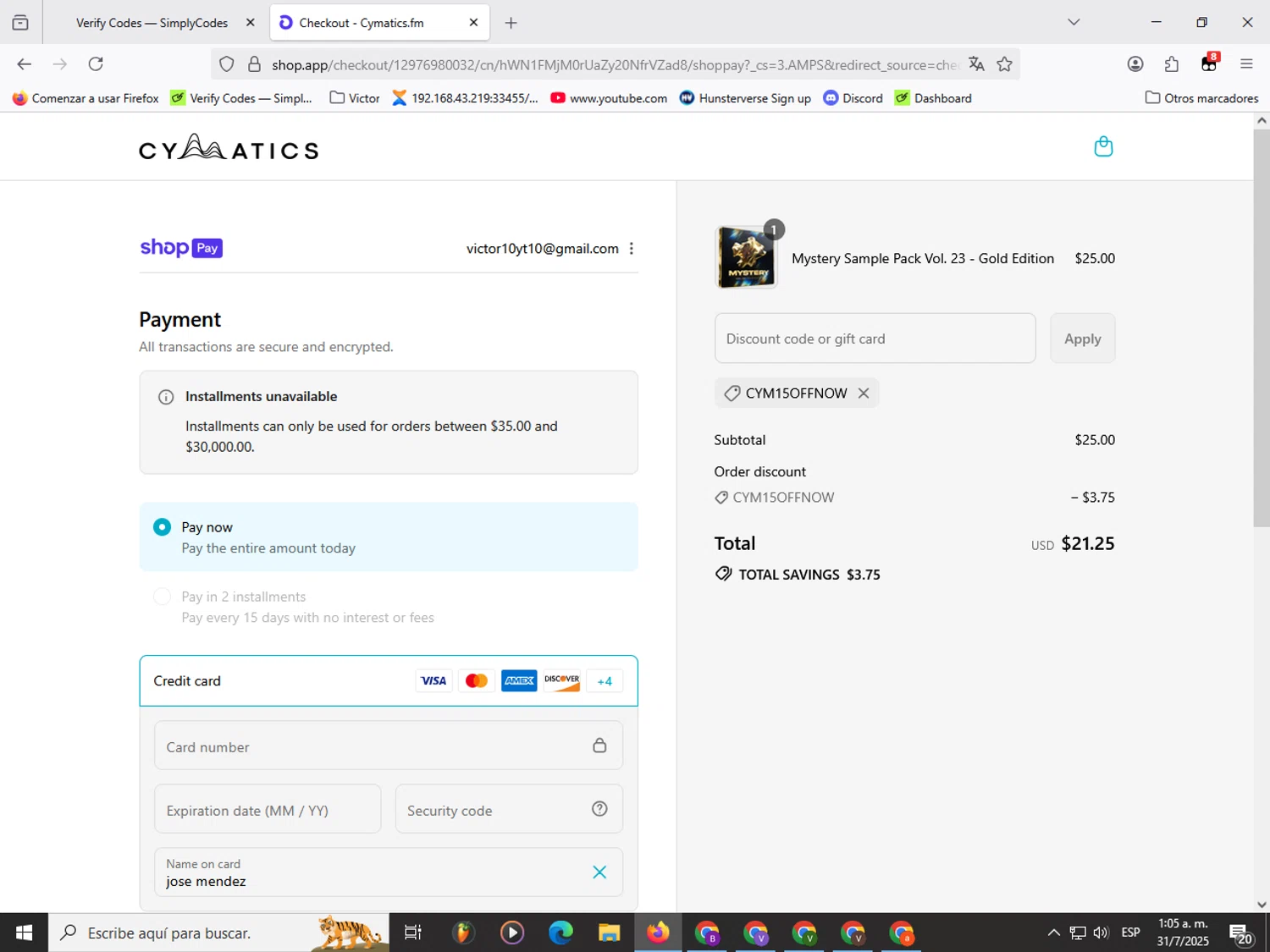Screen dimensions: 1270x952
Task: Open the shopping bag cart icon
Action: pos(1103,146)
